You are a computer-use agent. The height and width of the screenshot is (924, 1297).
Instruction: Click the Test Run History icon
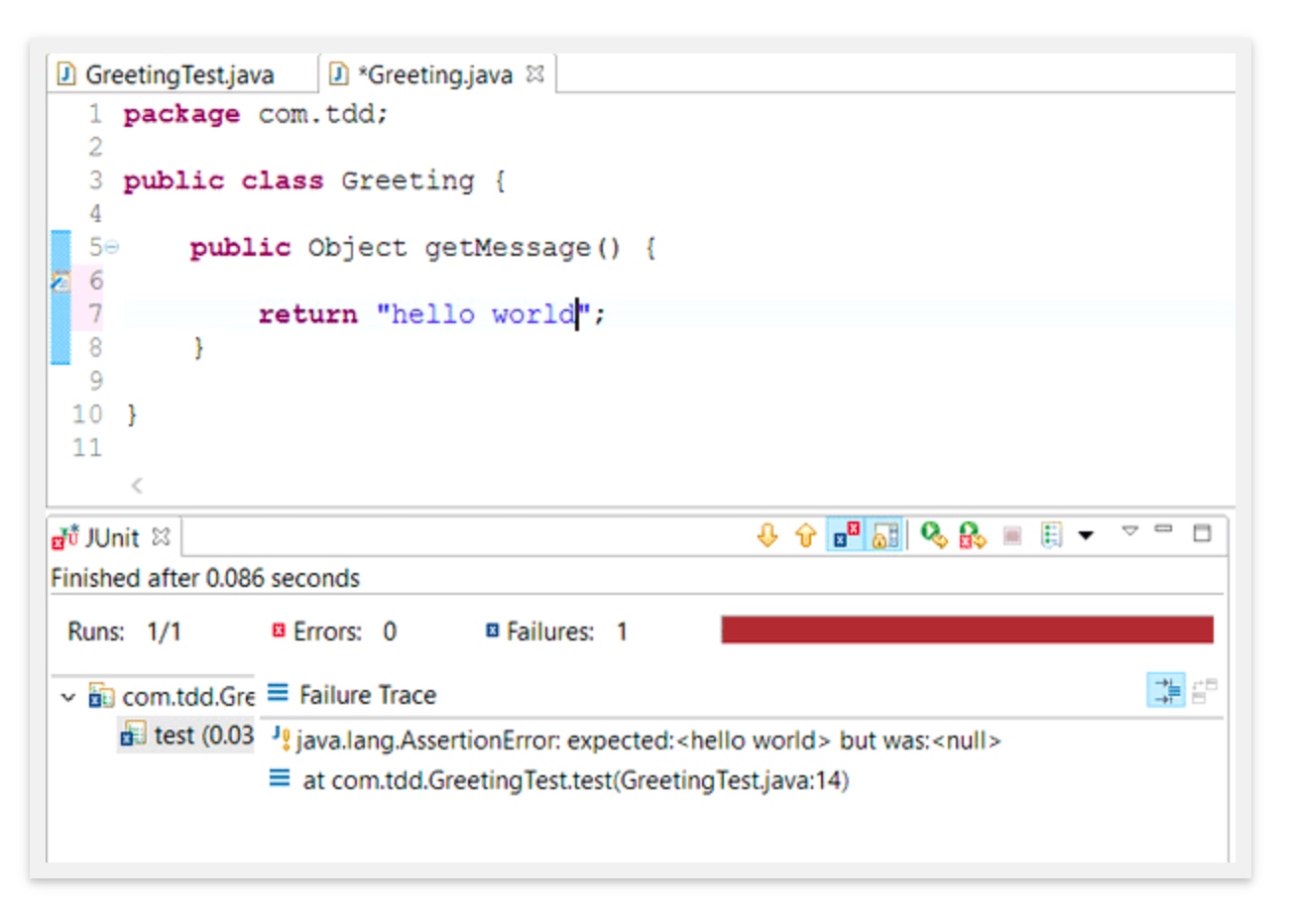pyautogui.click(x=1051, y=535)
